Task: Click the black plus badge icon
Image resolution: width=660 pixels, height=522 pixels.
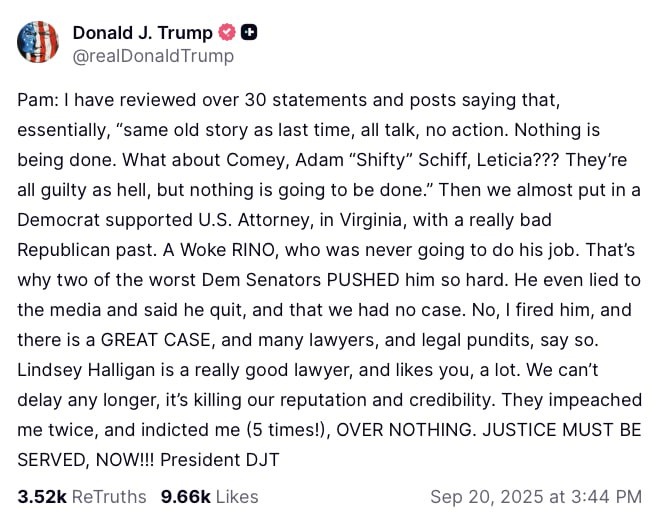Action: 249,32
